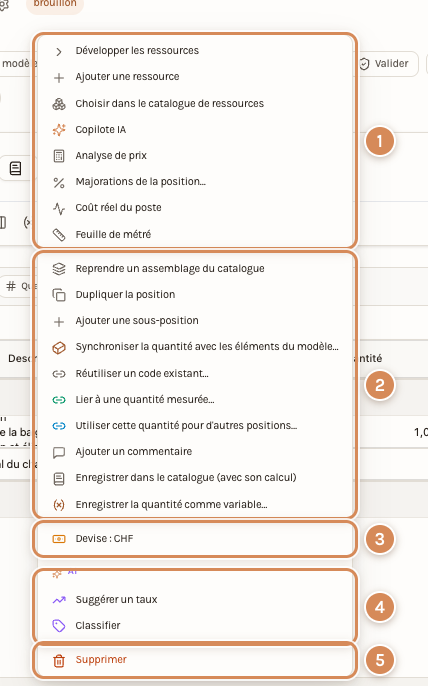The width and height of the screenshot is (428, 686).
Task: Click the book icon button behind the menu
Action: click(x=16, y=168)
